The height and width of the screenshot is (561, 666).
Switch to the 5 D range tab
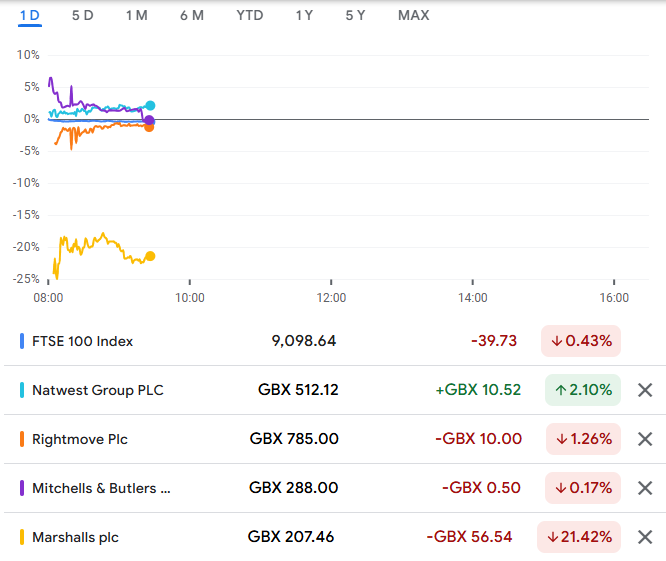pyautogui.click(x=82, y=16)
